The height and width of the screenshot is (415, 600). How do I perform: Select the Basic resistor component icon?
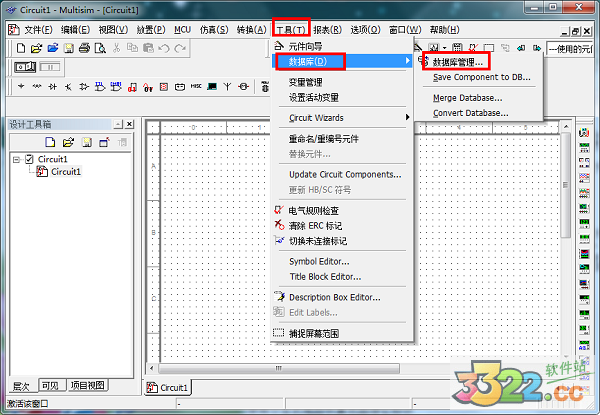tap(37, 87)
